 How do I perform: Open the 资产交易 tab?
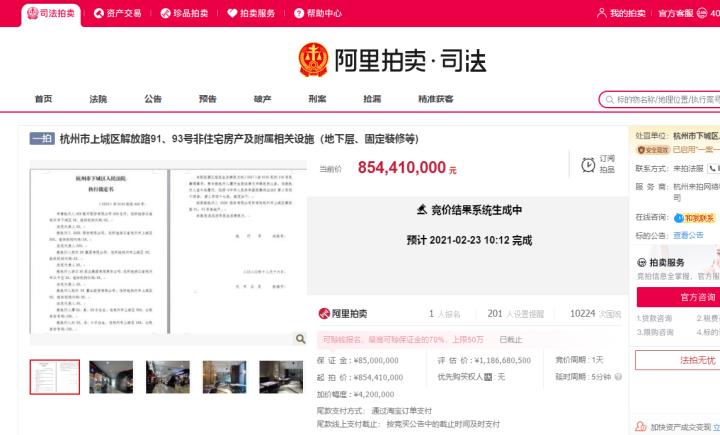click(x=118, y=13)
